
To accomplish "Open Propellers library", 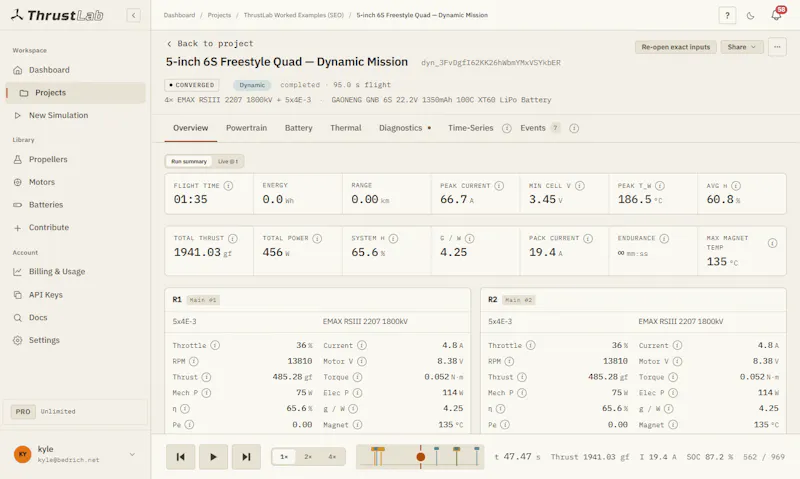I will [75, 159].
